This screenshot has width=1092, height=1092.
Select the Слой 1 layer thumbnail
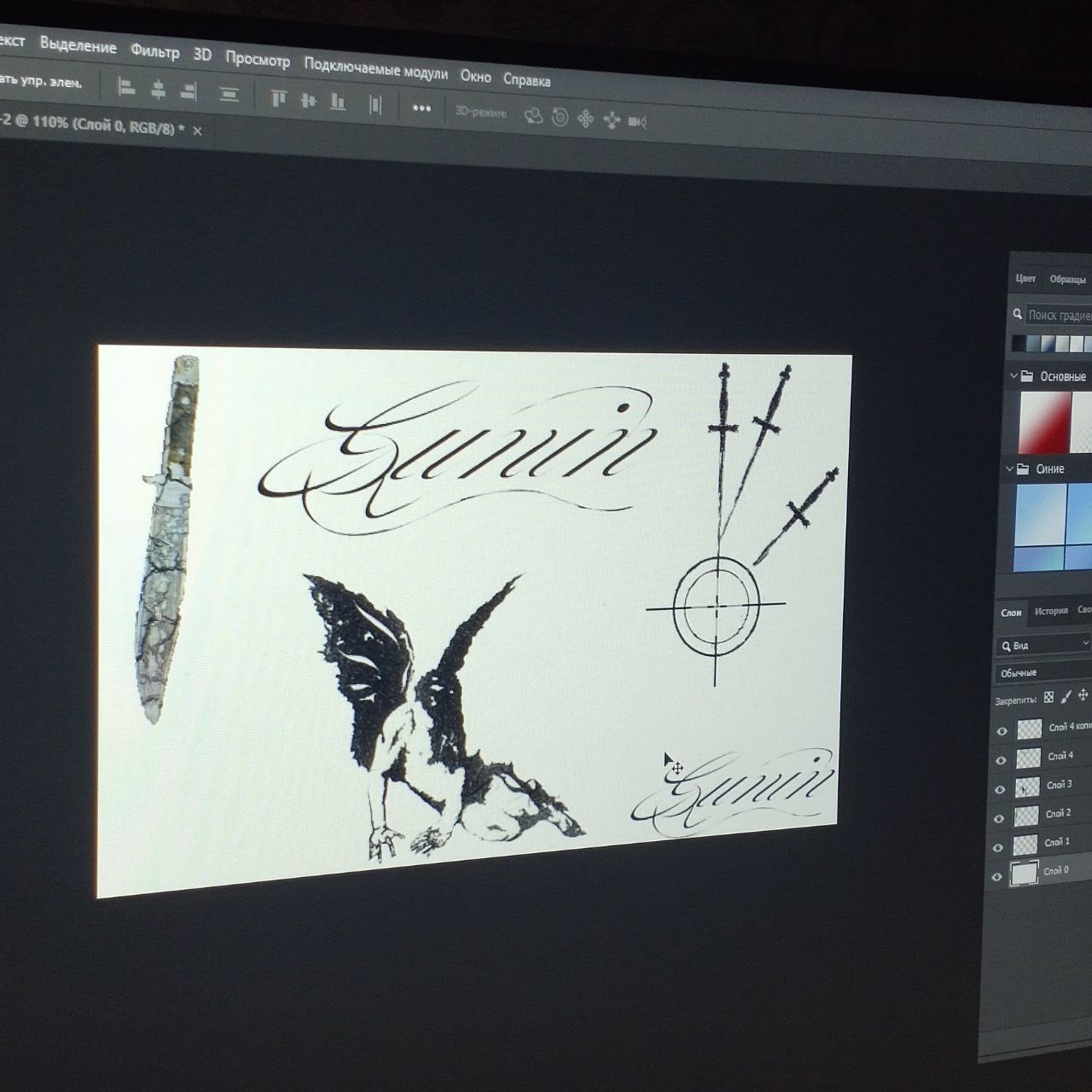pos(1025,845)
